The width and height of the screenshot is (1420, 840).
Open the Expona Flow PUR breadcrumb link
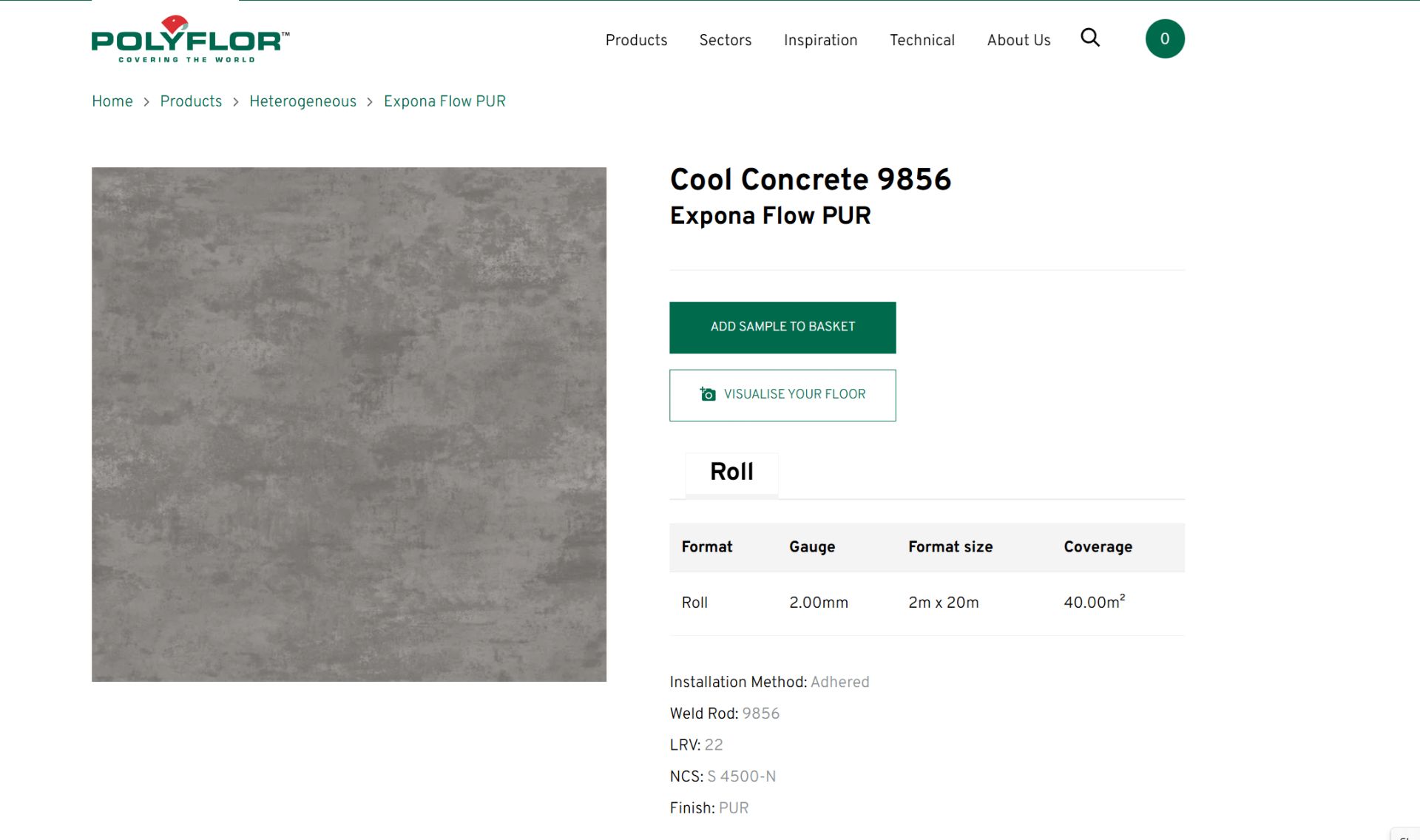click(x=444, y=101)
